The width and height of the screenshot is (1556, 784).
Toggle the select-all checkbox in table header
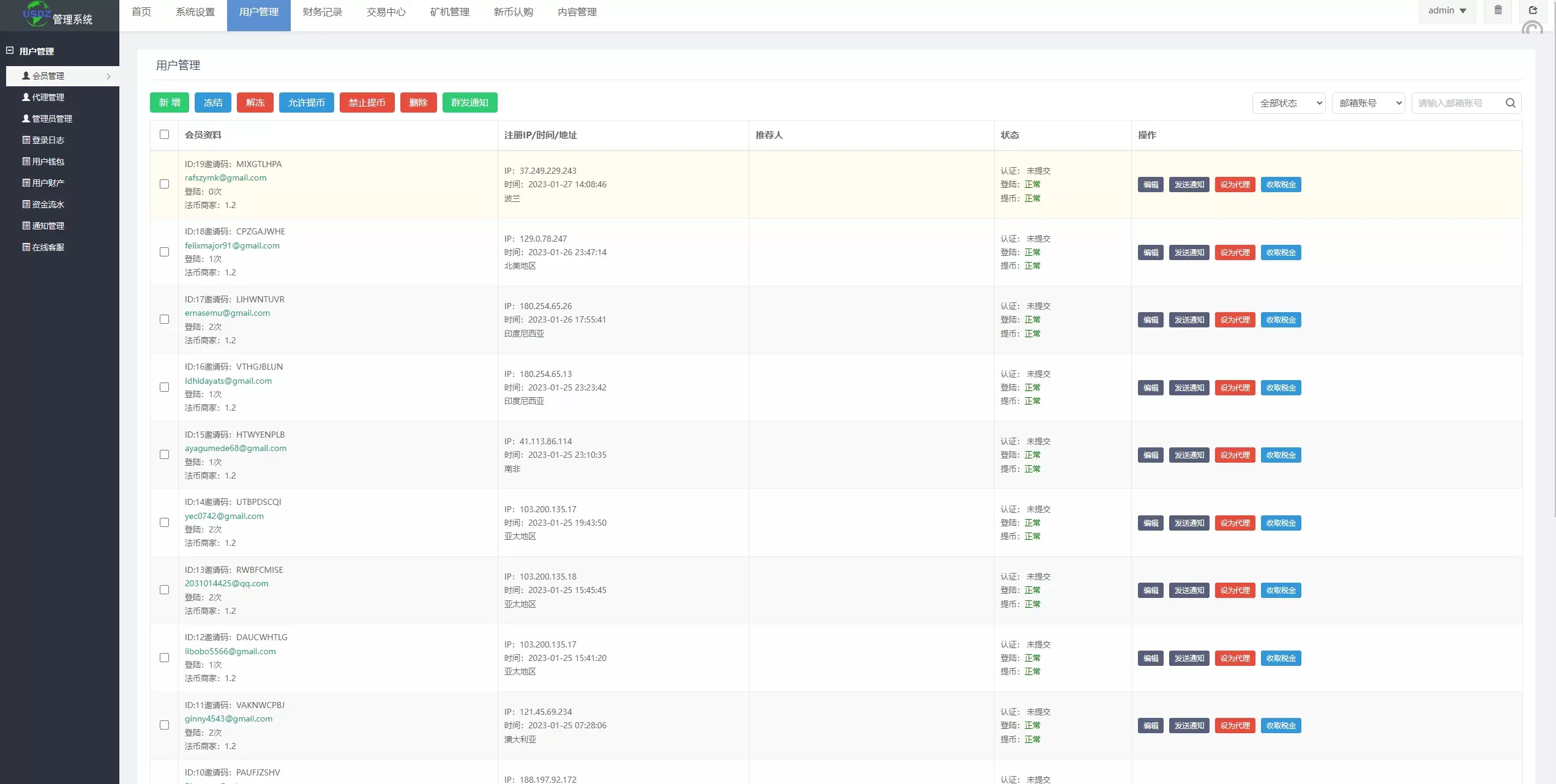(x=164, y=135)
